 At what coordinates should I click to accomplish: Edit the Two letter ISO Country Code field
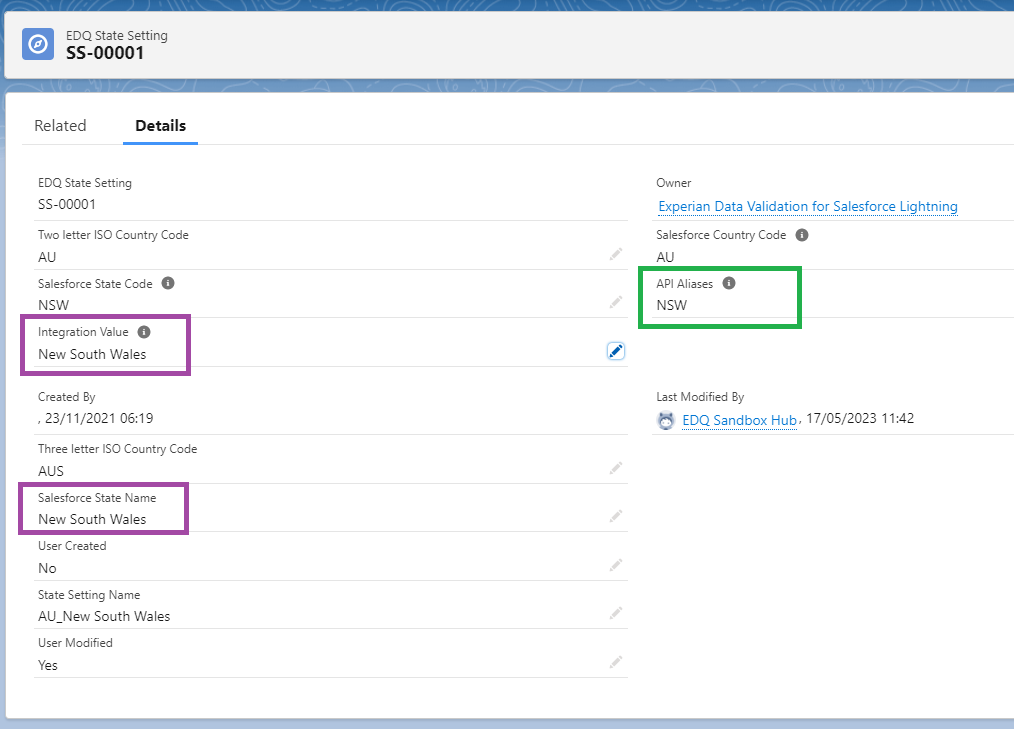[x=616, y=254]
